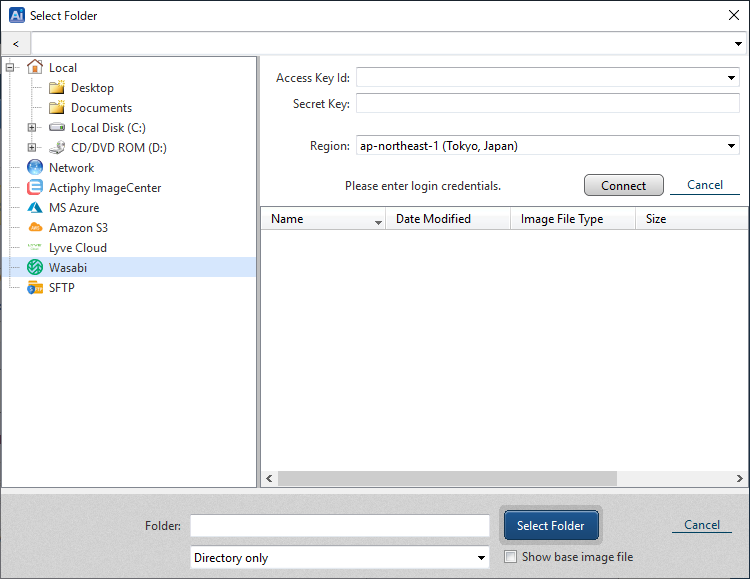750x579 pixels.
Task: Select the Actiphy ImageCenter icon
Action: [x=35, y=187]
